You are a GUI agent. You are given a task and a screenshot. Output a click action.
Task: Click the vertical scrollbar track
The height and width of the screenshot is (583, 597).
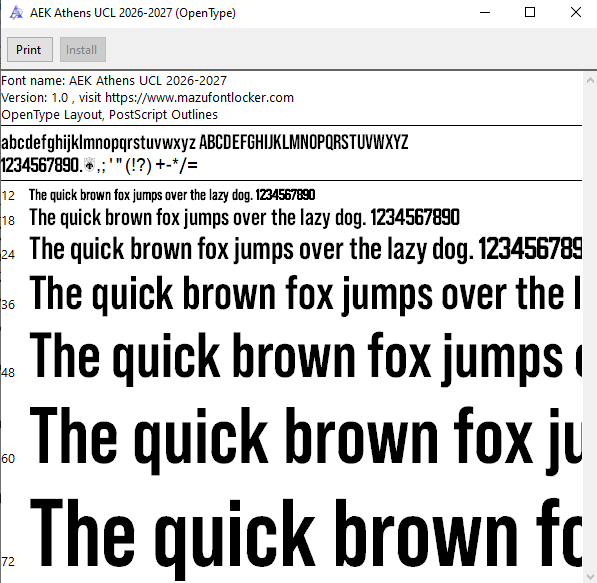[590, 327]
